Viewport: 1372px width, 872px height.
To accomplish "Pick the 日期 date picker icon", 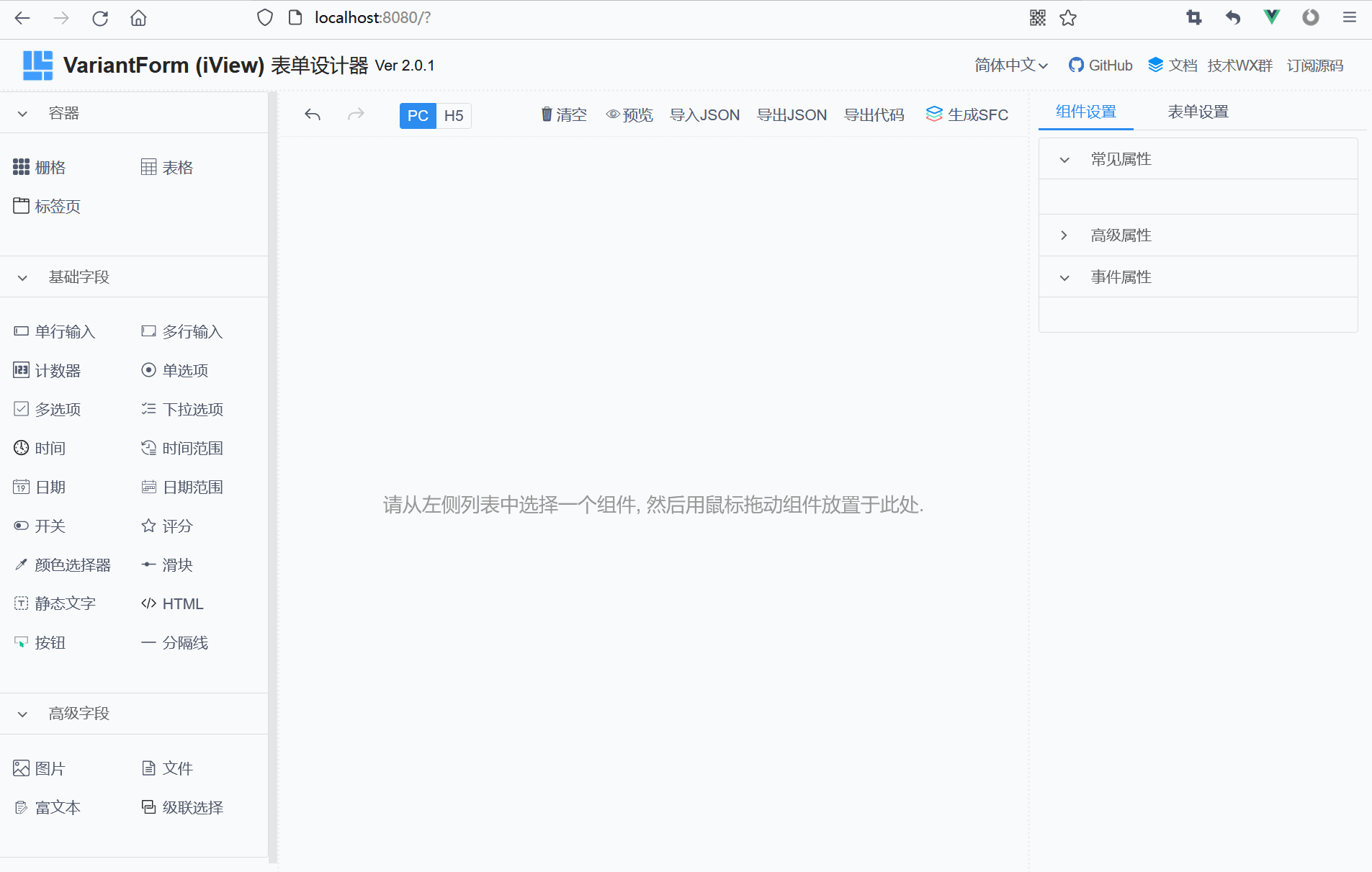I will click(22, 487).
